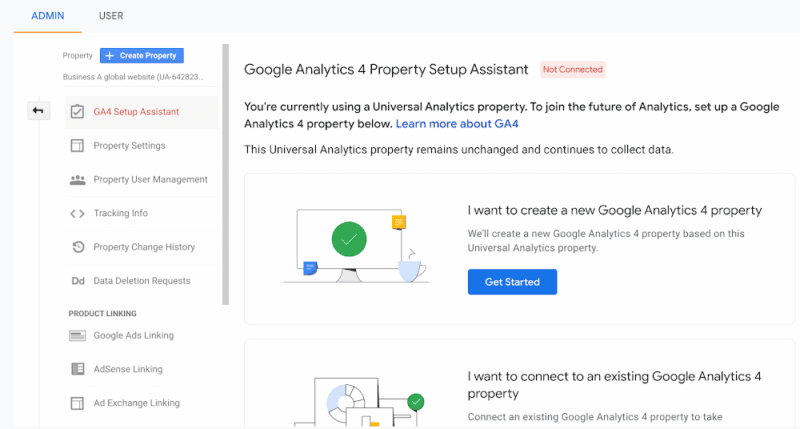Screen dimensions: 800x429
Task: Click the Data Deletion Requests Dd icon
Action: pyautogui.click(x=77, y=281)
